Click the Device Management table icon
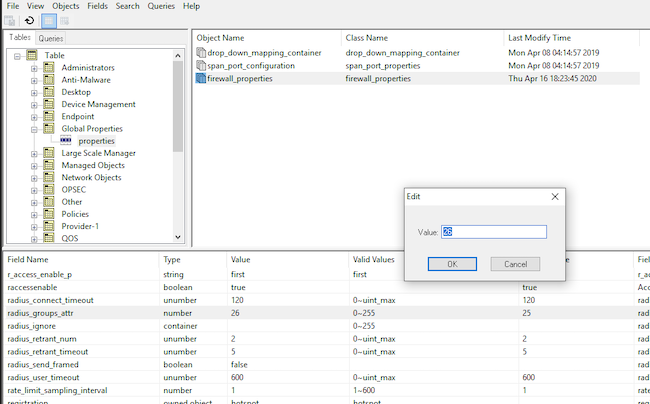This screenshot has height=404, width=650. point(49,104)
